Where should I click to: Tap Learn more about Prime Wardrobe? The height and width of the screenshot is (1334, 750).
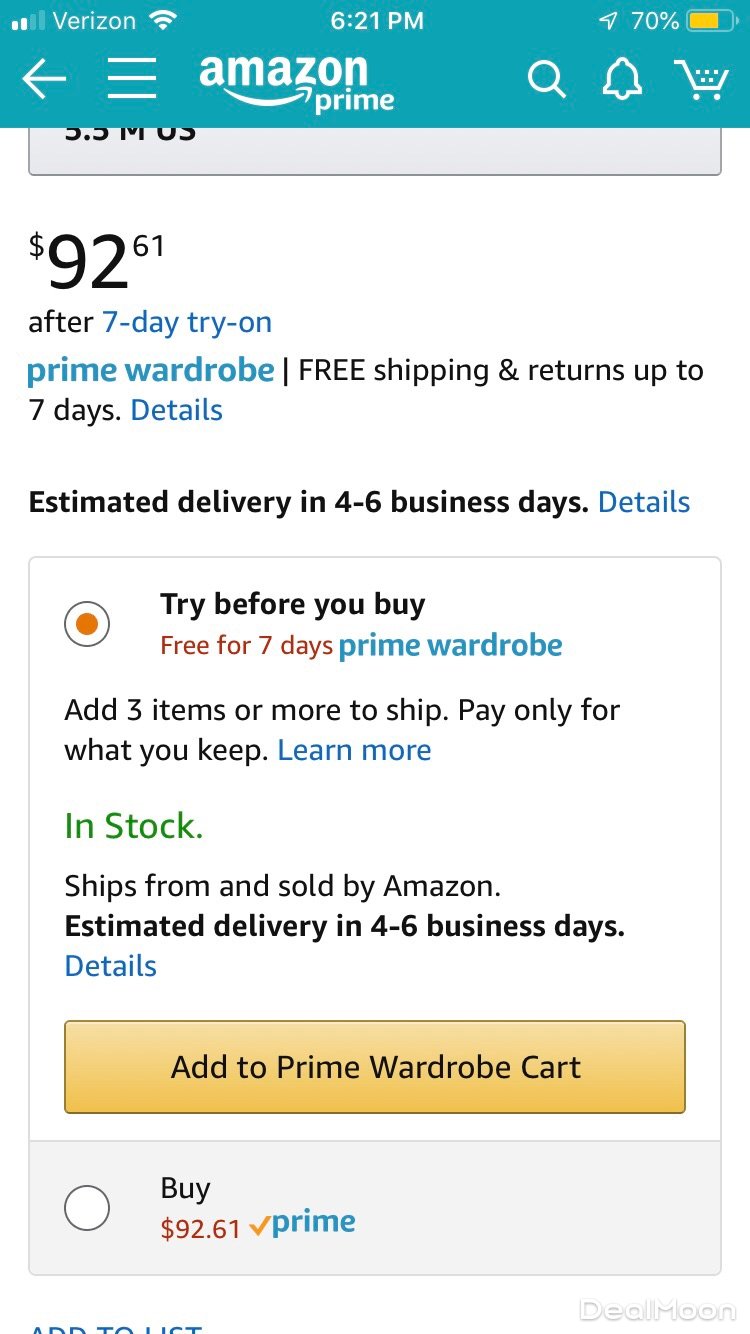(354, 751)
